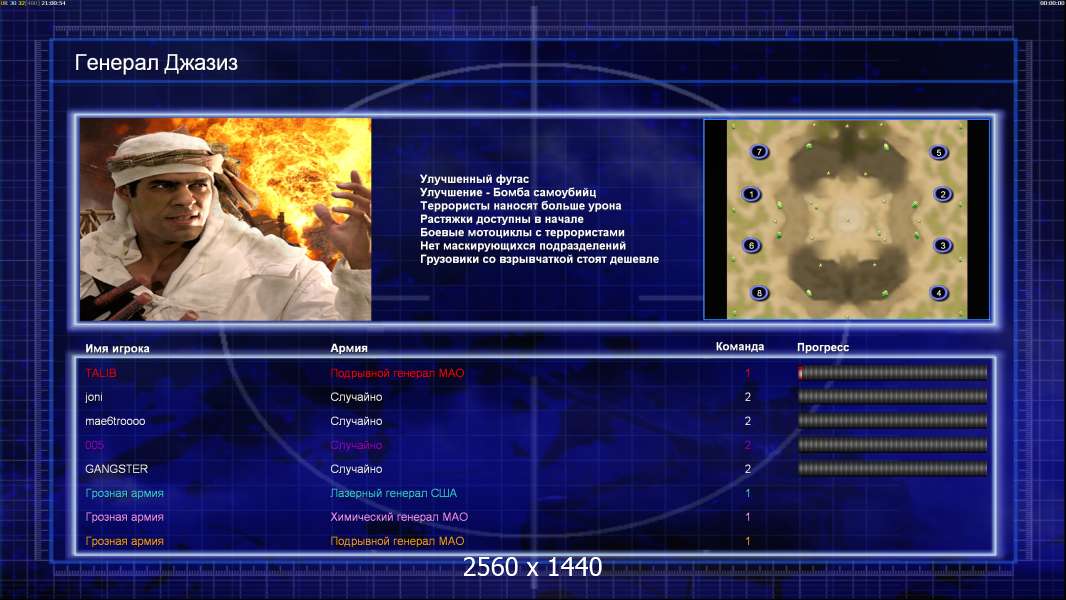Click 'Боевые мотоциклы с террористами' line
Viewport: 1066px width, 600px height.
pyautogui.click(x=522, y=232)
